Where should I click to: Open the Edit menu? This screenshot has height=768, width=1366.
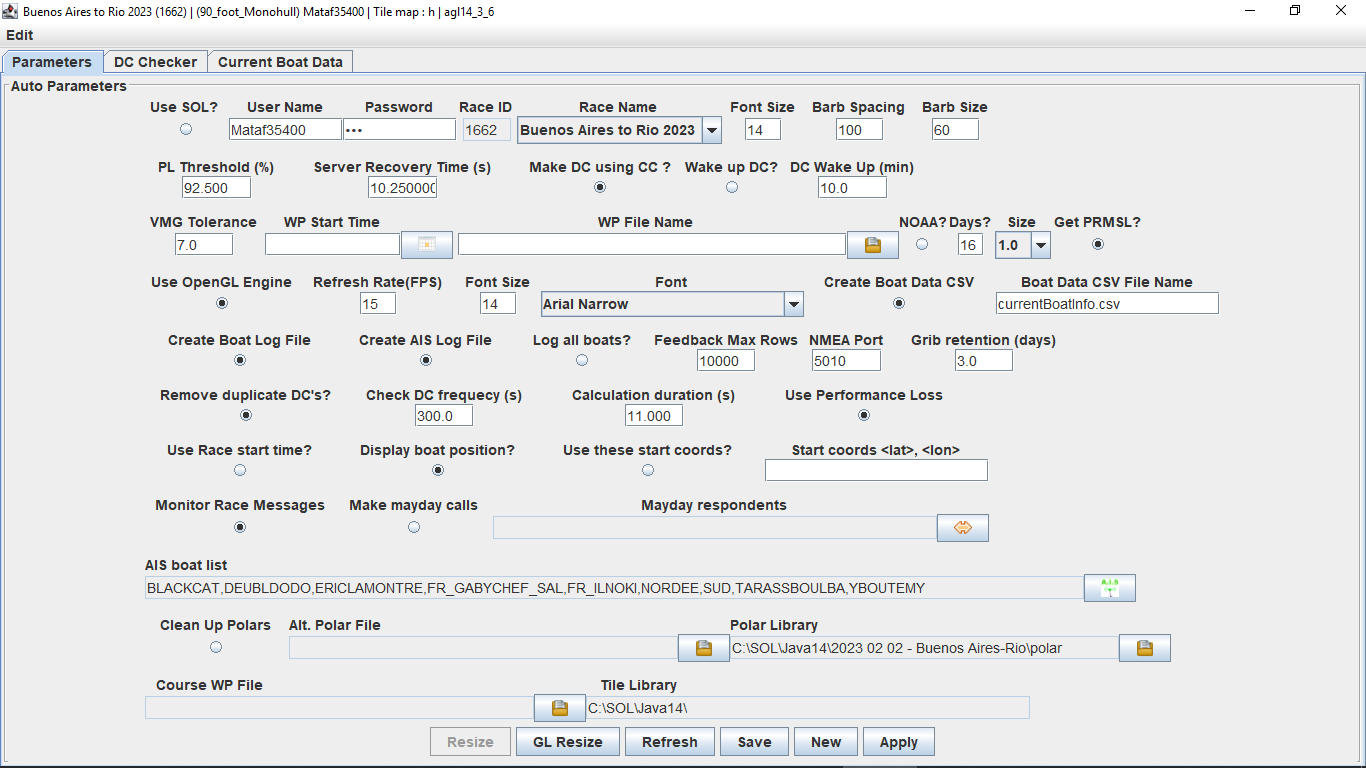tap(20, 35)
